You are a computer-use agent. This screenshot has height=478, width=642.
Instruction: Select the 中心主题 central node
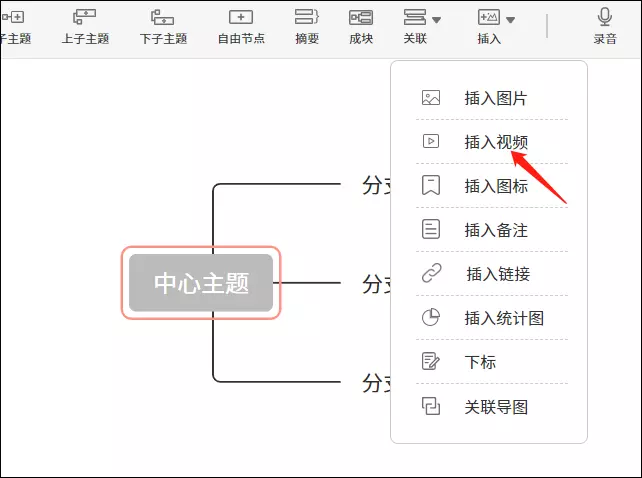pyautogui.click(x=201, y=283)
